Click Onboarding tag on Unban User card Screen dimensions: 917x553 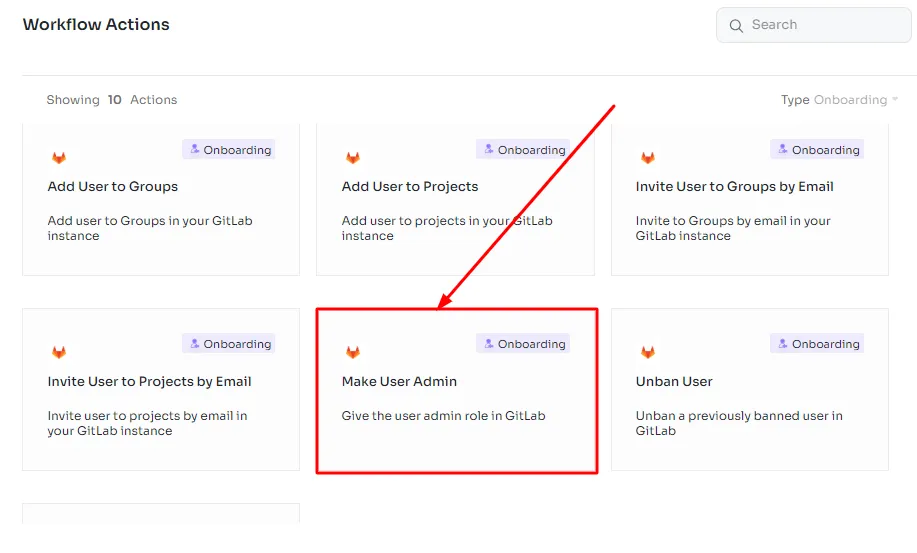tap(817, 344)
